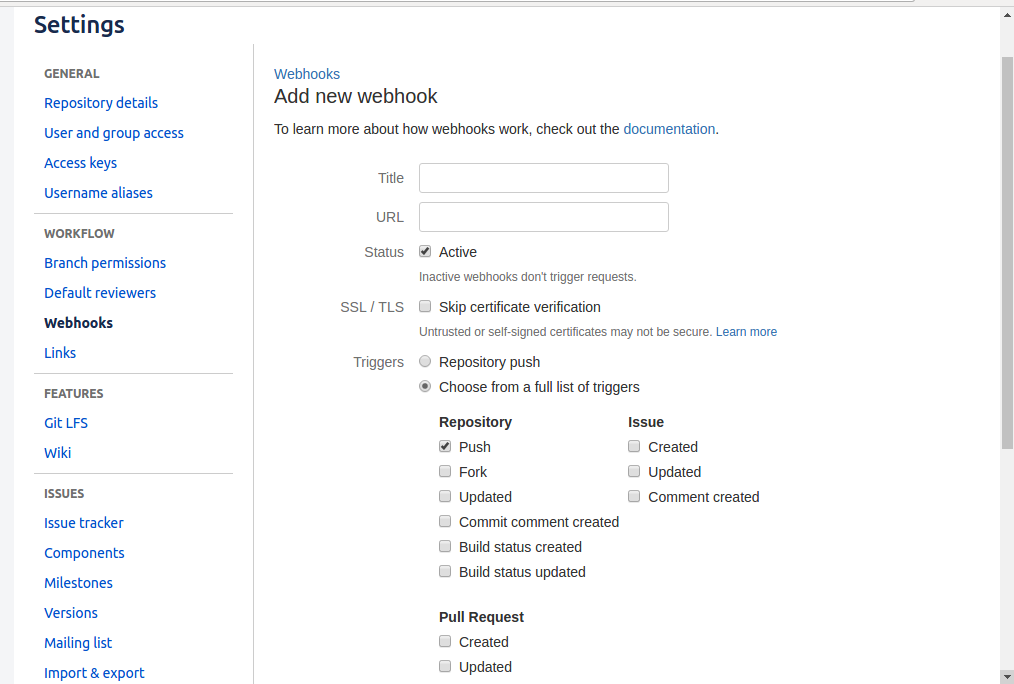Screen dimensions: 1014x684
Task: Open the Webhooks breadcrumb link above the heading
Action: [307, 74]
